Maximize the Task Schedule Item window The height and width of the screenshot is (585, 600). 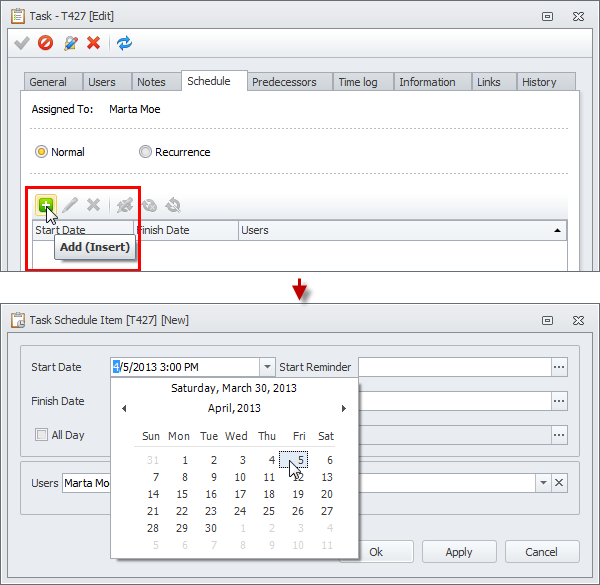(x=548, y=320)
